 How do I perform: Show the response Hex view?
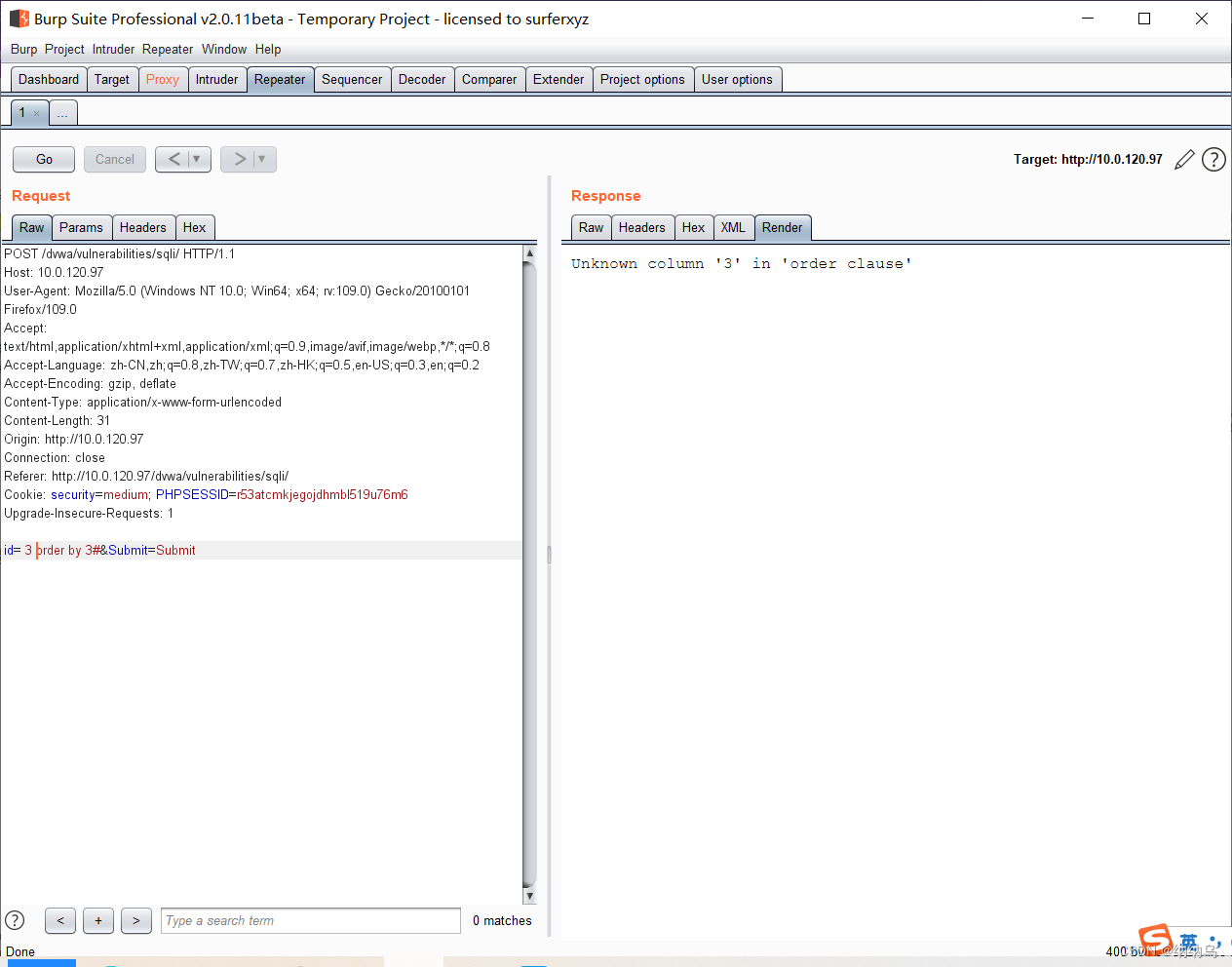[x=693, y=228]
